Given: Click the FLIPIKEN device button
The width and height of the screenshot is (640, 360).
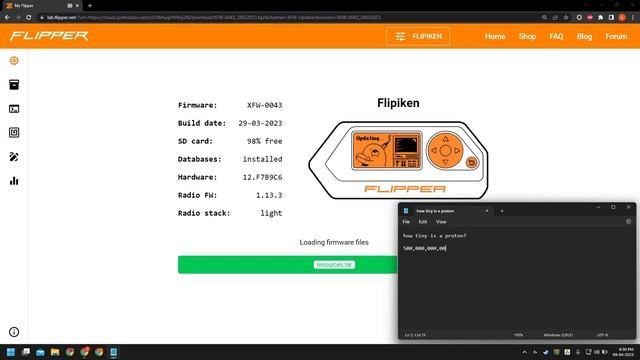Looking at the screenshot, I should (418, 36).
